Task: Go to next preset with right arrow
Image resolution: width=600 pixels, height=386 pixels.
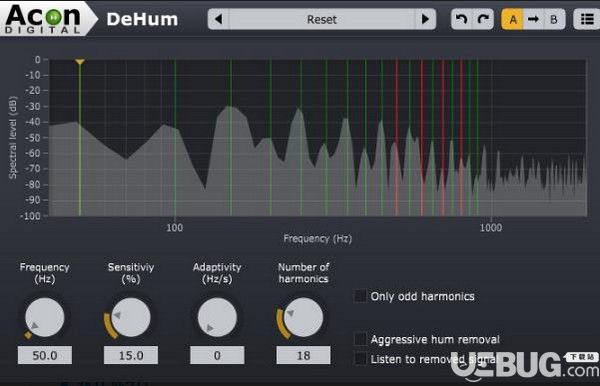Action: point(425,19)
